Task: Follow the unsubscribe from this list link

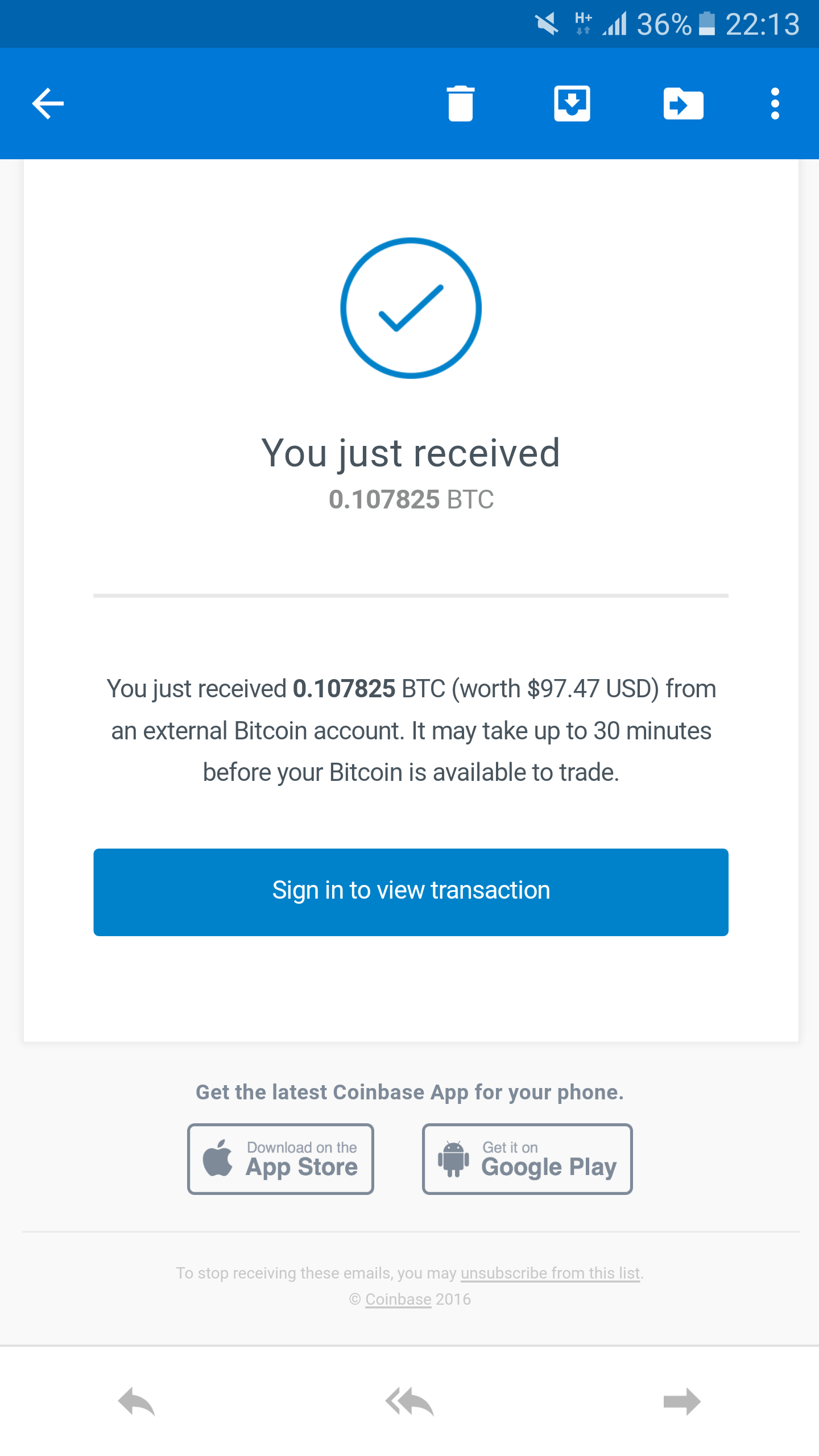Action: pyautogui.click(x=550, y=1273)
